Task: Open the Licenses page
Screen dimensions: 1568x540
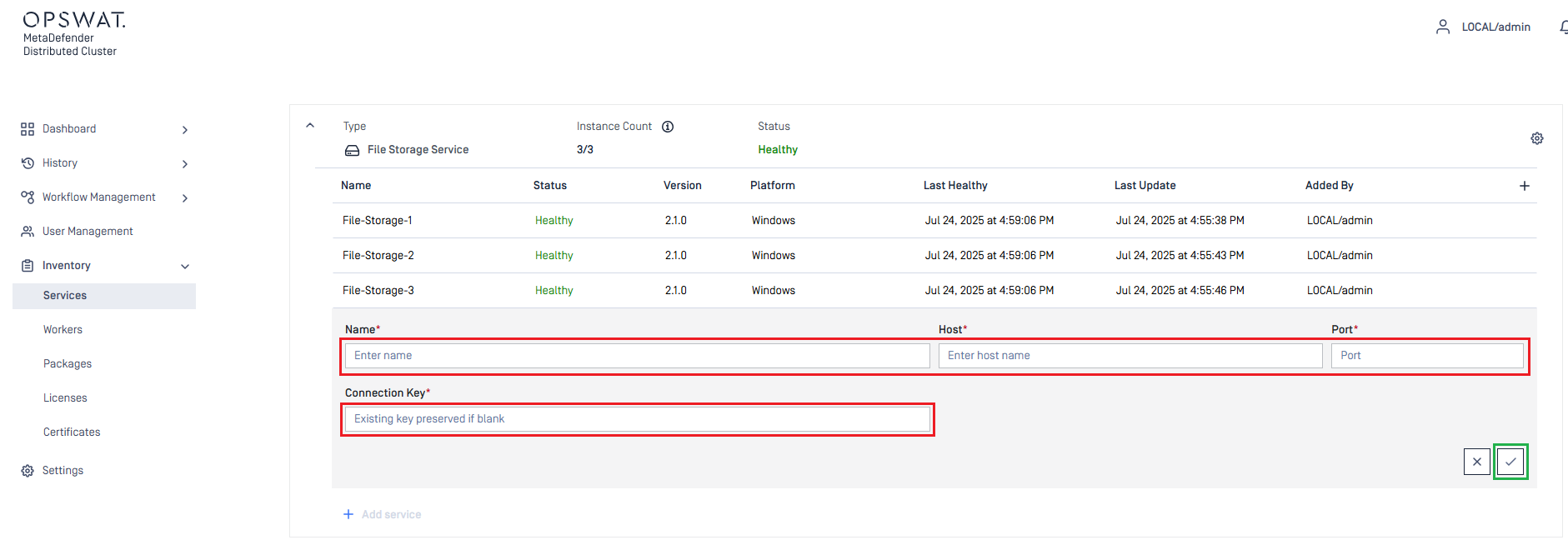Action: coord(65,398)
